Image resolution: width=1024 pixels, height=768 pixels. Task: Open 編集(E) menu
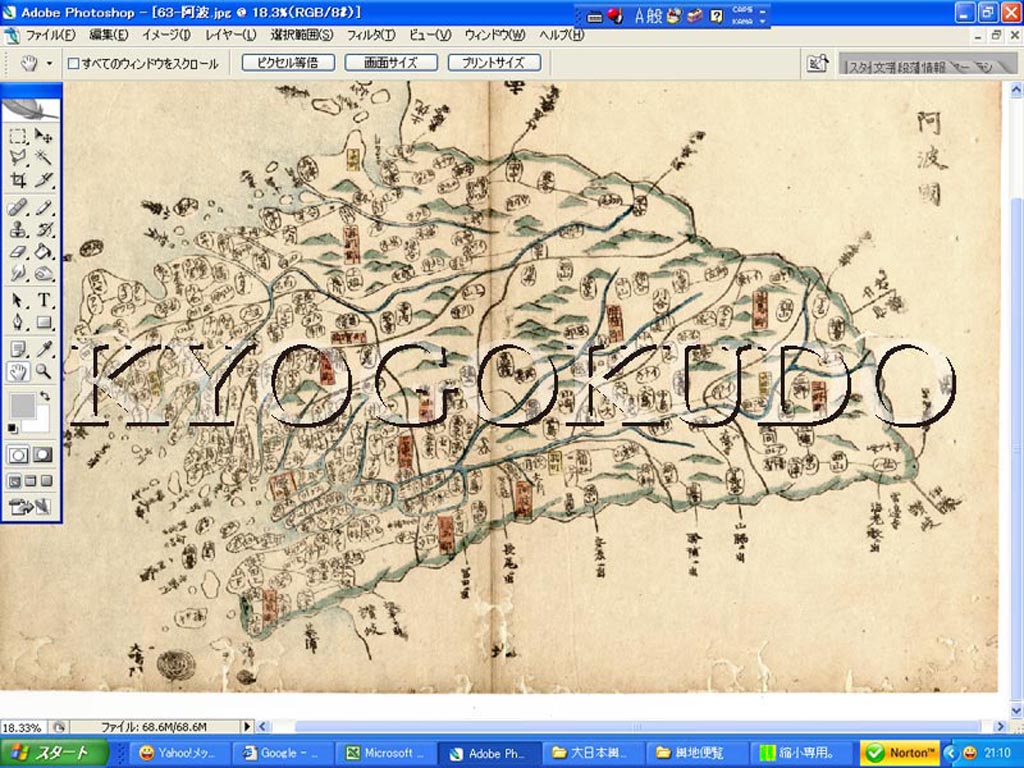click(x=108, y=35)
